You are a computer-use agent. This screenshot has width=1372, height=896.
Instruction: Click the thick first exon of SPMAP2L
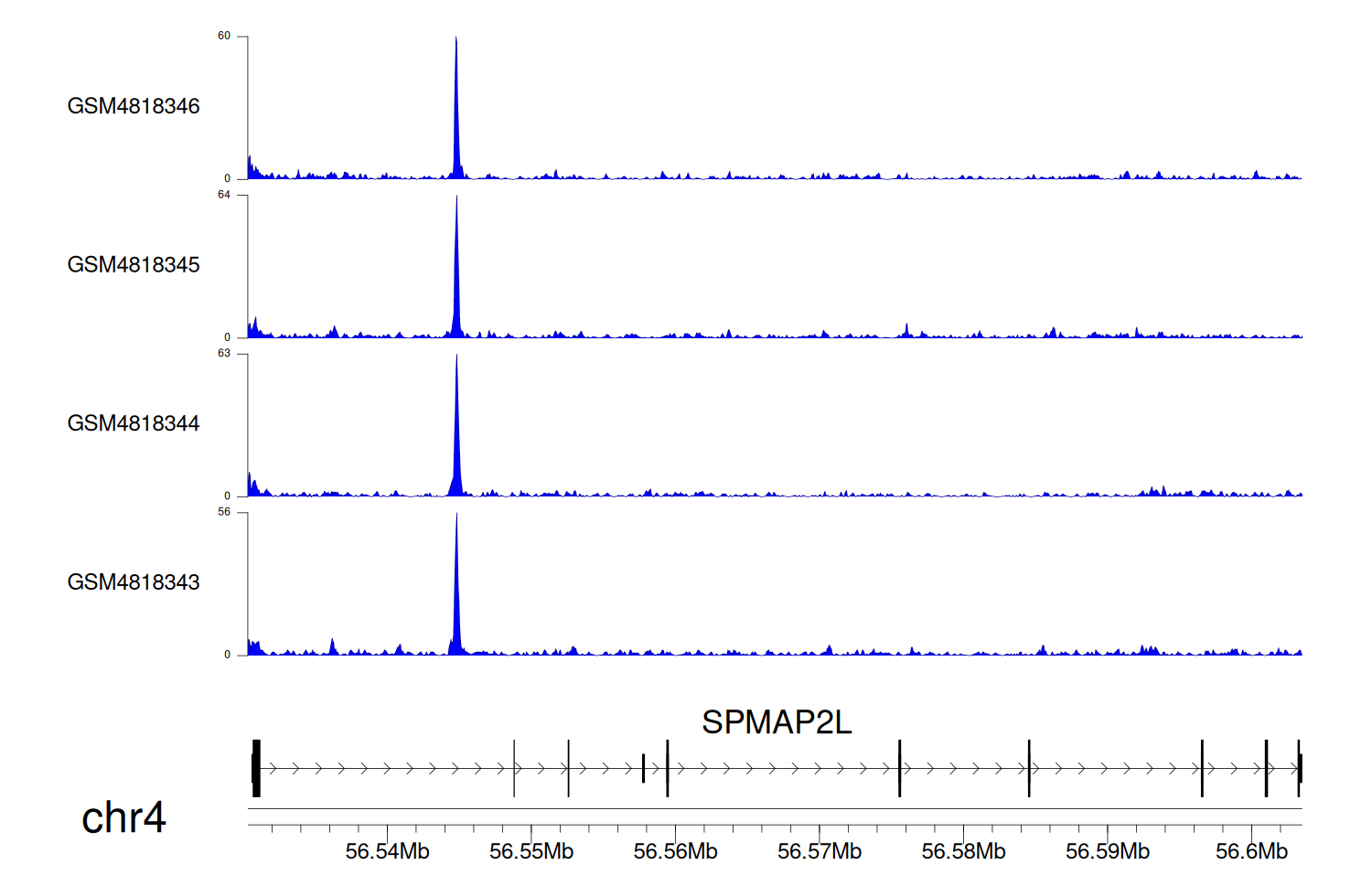(x=256, y=769)
